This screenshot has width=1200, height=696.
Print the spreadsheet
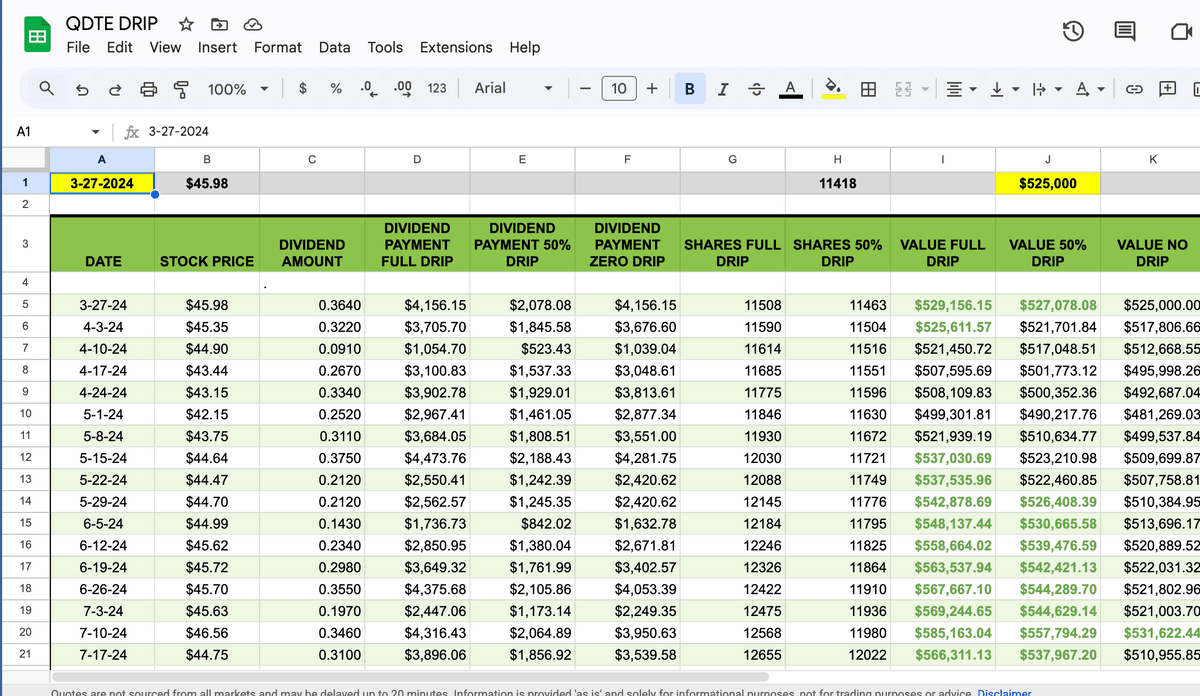(x=148, y=89)
